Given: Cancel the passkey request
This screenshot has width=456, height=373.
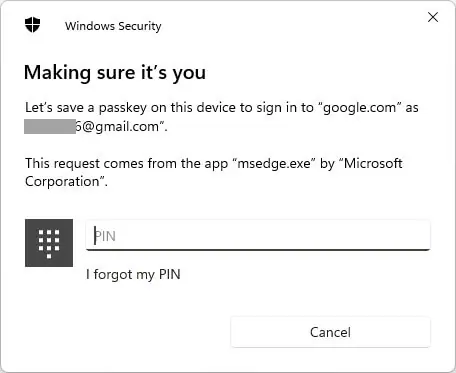Looking at the screenshot, I should (330, 332).
